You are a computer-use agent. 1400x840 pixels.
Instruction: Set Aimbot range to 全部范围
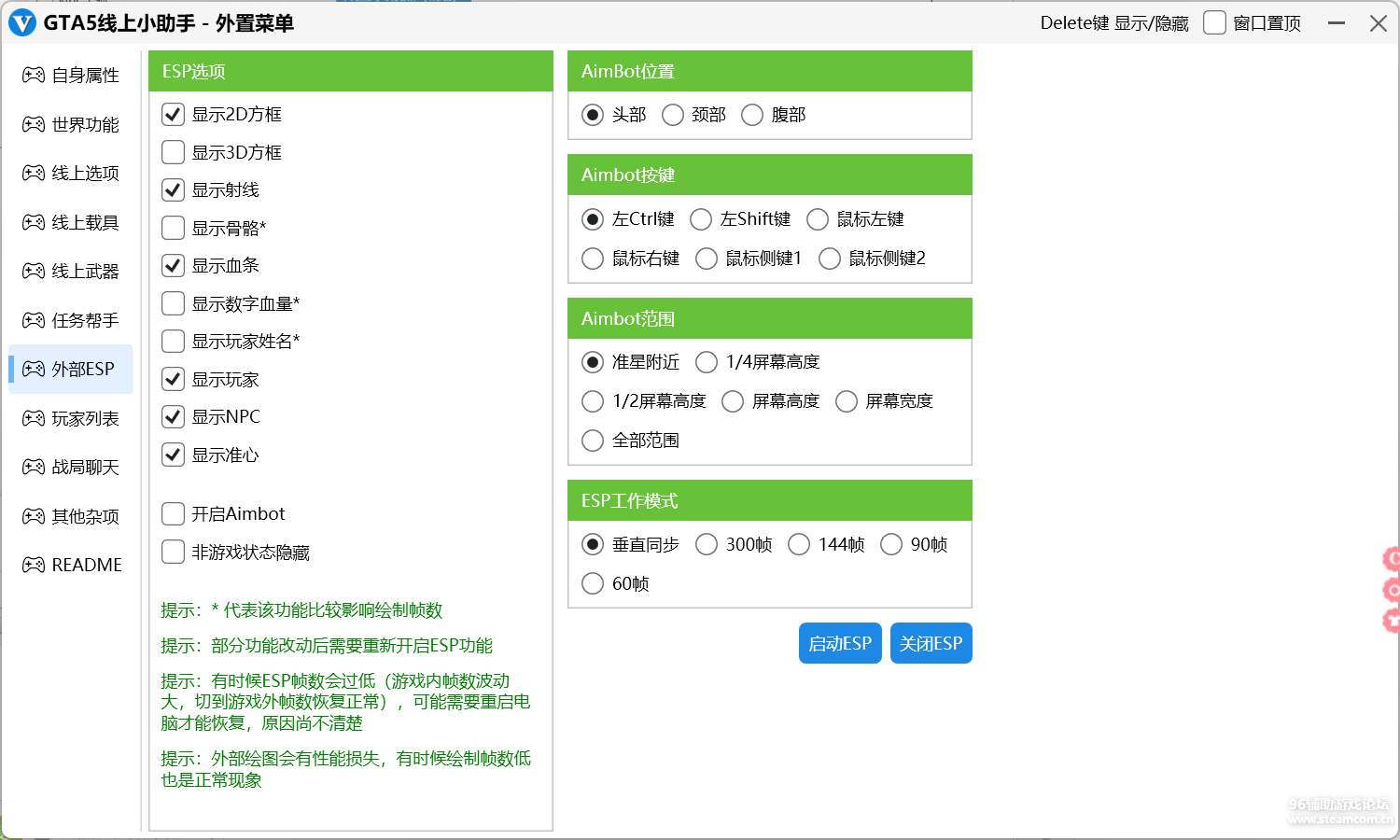click(593, 441)
